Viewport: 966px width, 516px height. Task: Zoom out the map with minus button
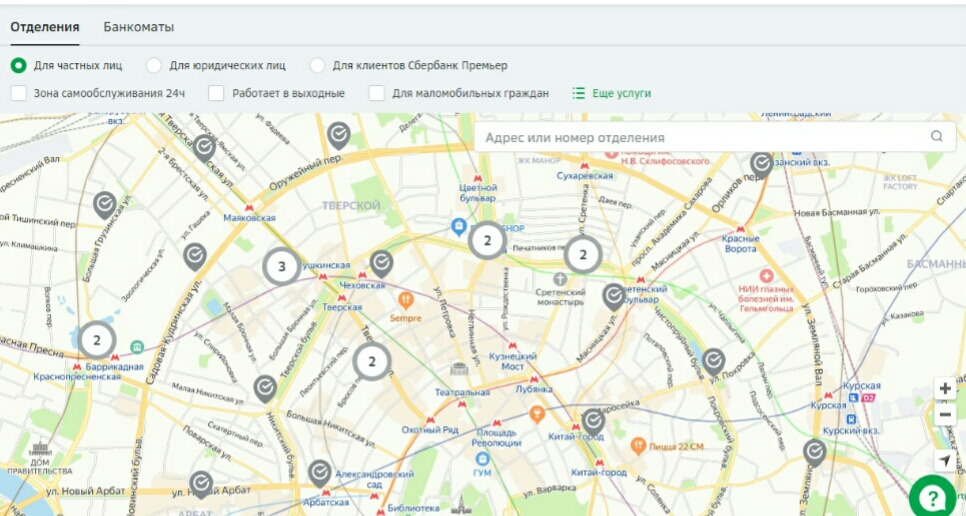pos(945,414)
